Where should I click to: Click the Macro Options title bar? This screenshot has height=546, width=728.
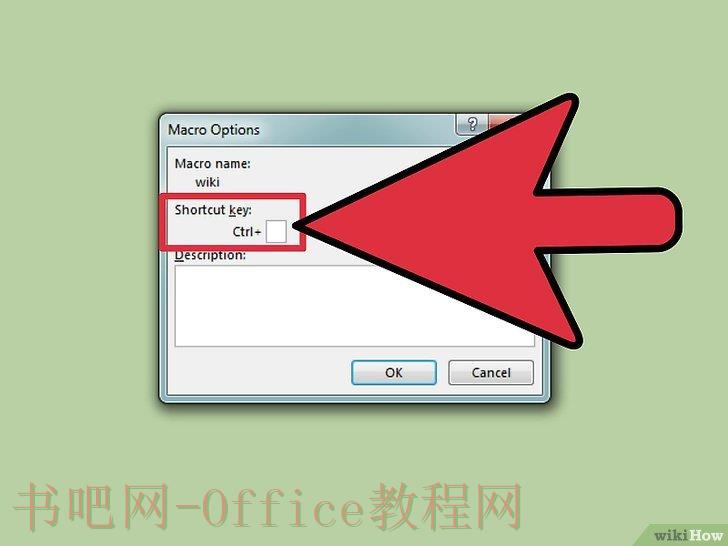coord(306,130)
